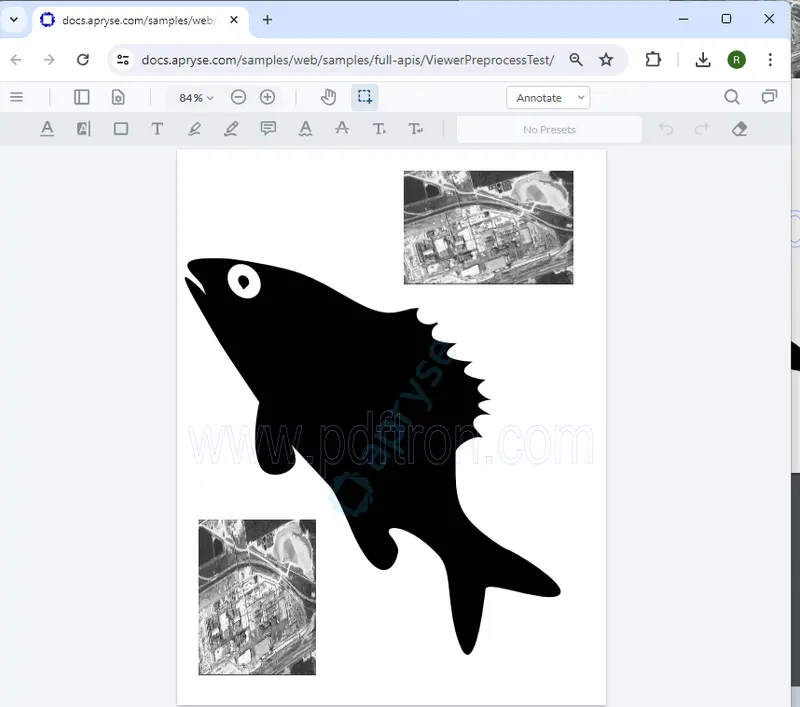
Task: Open the document search panel
Action: [732, 97]
